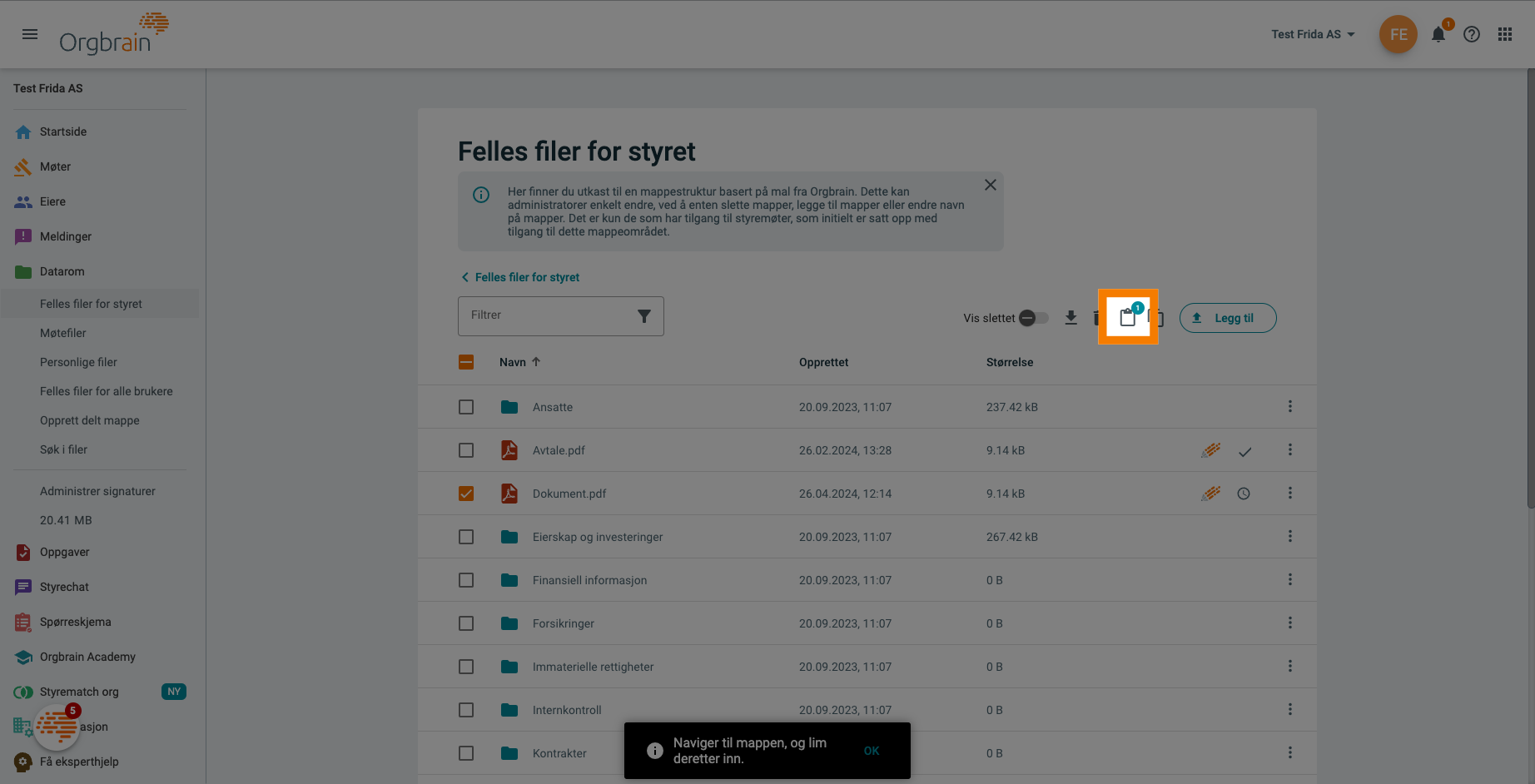Open more options for Forsikringer

click(1290, 623)
